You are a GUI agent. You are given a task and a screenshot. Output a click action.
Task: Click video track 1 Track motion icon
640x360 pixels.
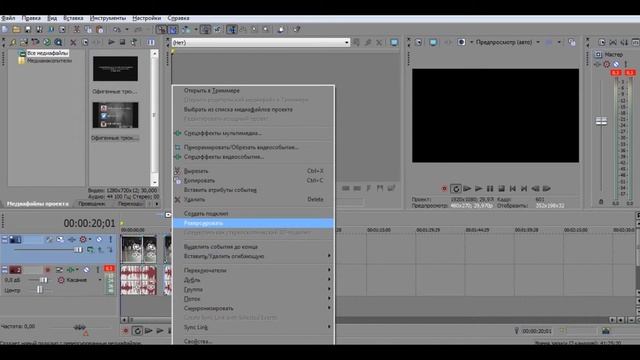(60, 239)
